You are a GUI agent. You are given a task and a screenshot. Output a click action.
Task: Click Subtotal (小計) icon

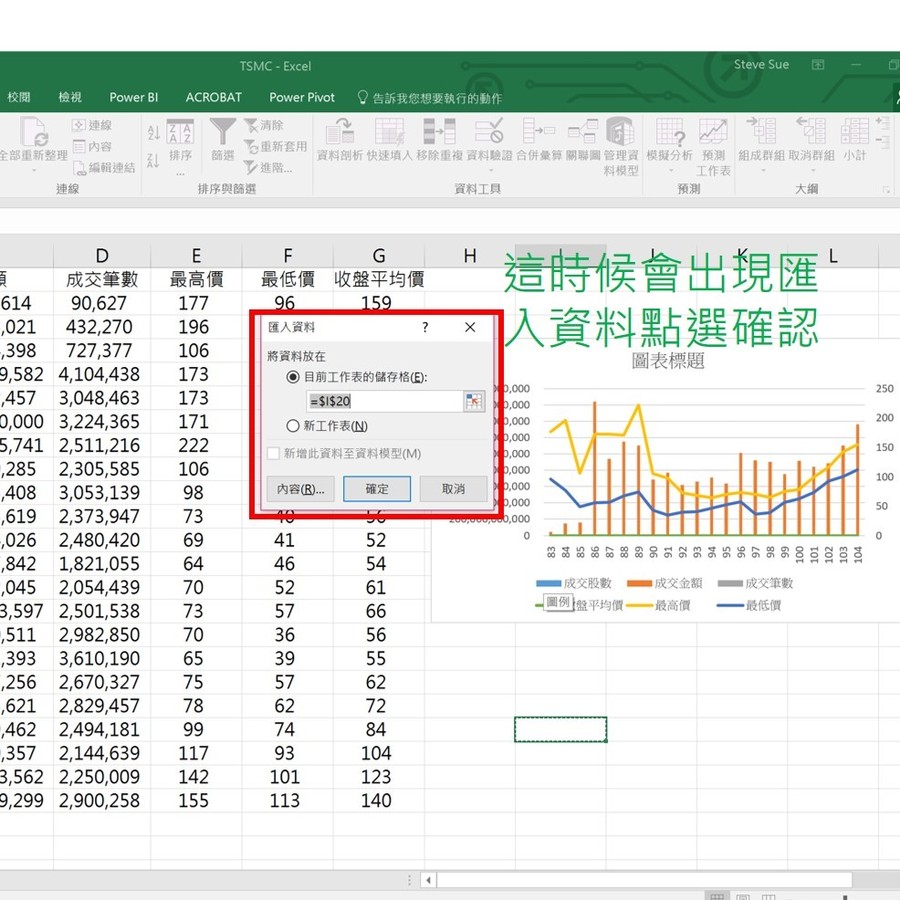pyautogui.click(x=855, y=139)
